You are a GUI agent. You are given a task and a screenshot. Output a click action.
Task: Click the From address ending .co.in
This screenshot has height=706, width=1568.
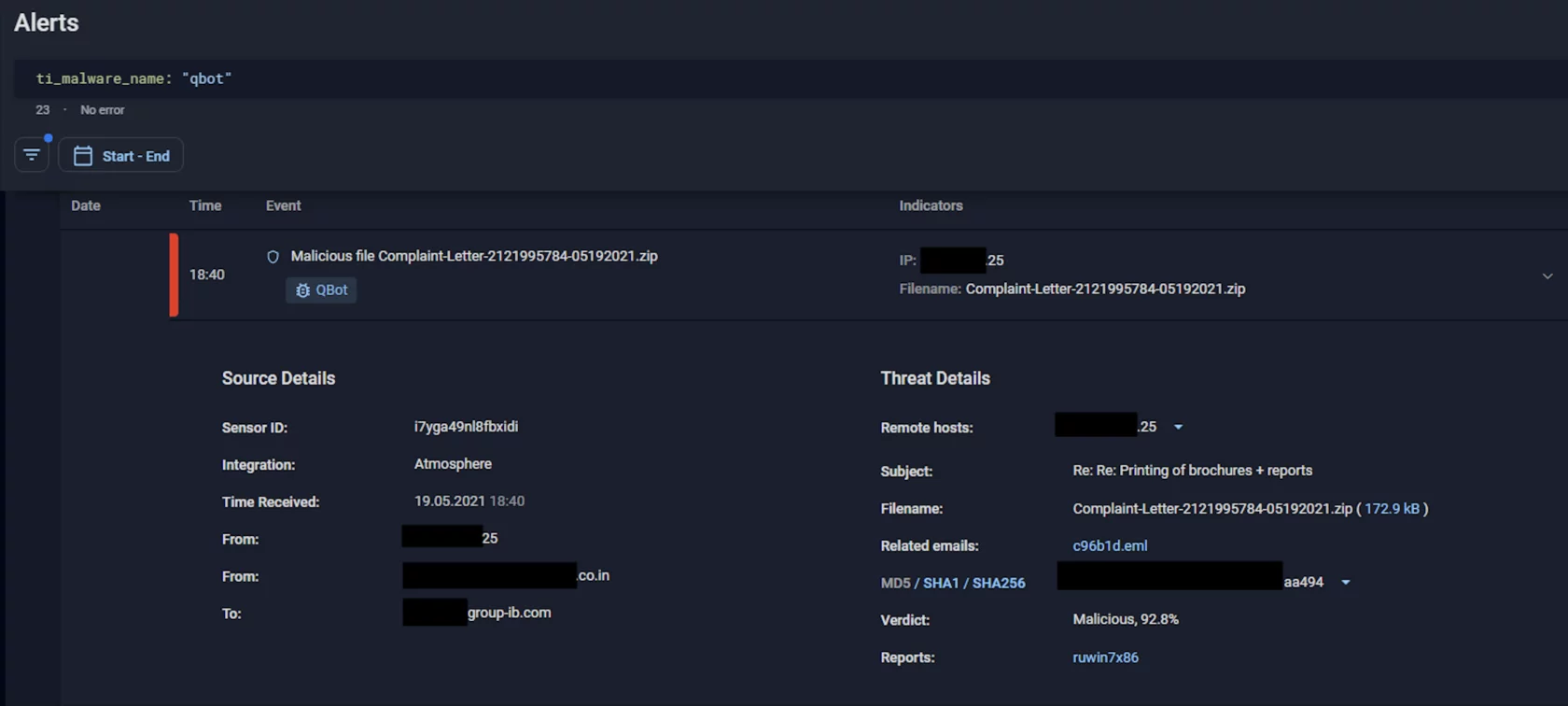506,575
